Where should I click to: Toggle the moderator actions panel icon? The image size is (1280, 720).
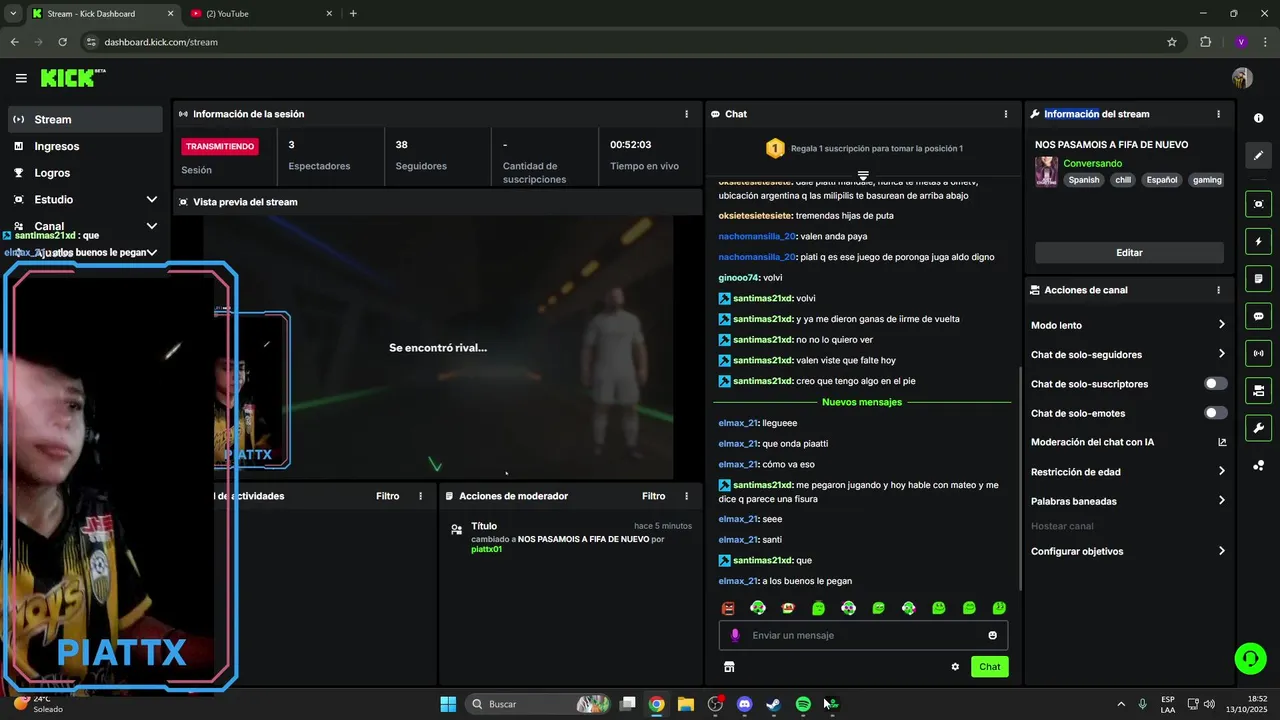1258,390
